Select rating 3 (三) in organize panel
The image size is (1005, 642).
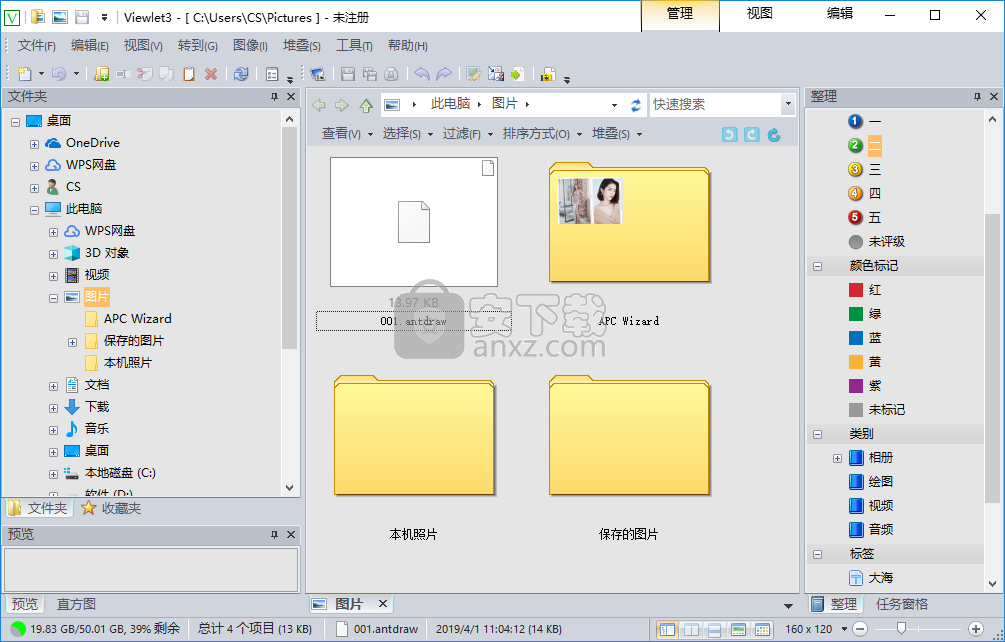874,170
